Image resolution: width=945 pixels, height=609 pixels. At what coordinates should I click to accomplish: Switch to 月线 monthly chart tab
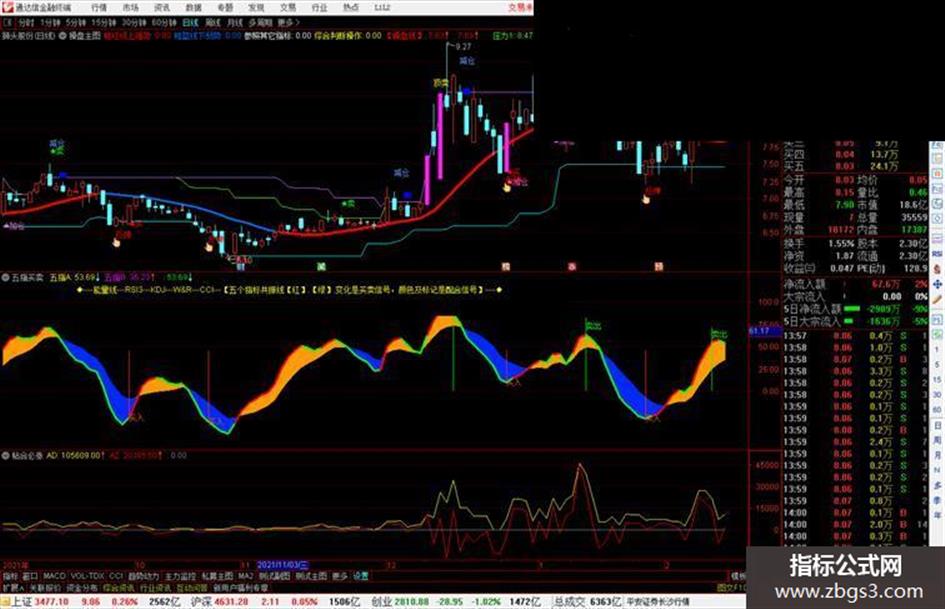[x=234, y=23]
